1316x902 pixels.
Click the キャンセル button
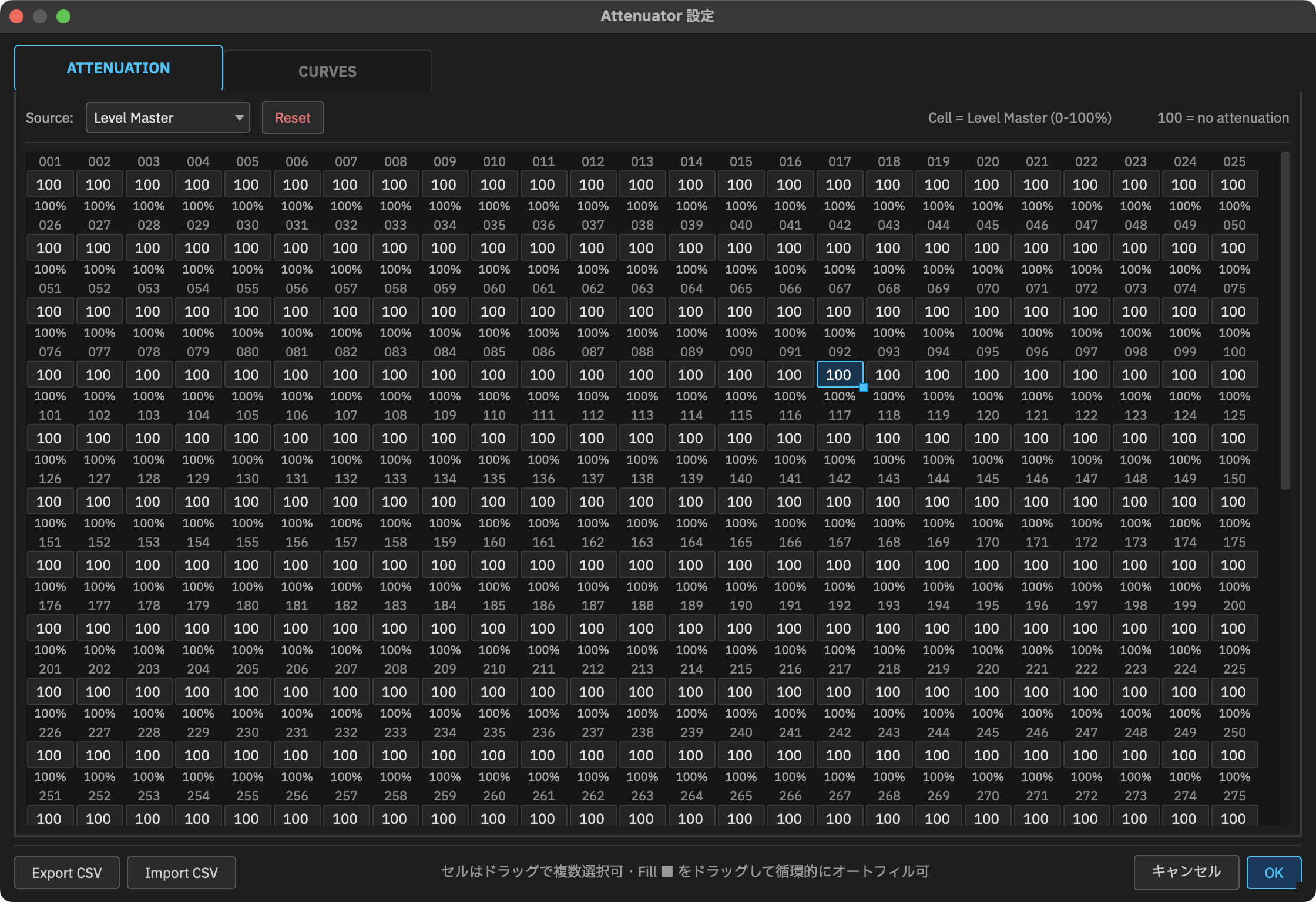[x=1186, y=871]
